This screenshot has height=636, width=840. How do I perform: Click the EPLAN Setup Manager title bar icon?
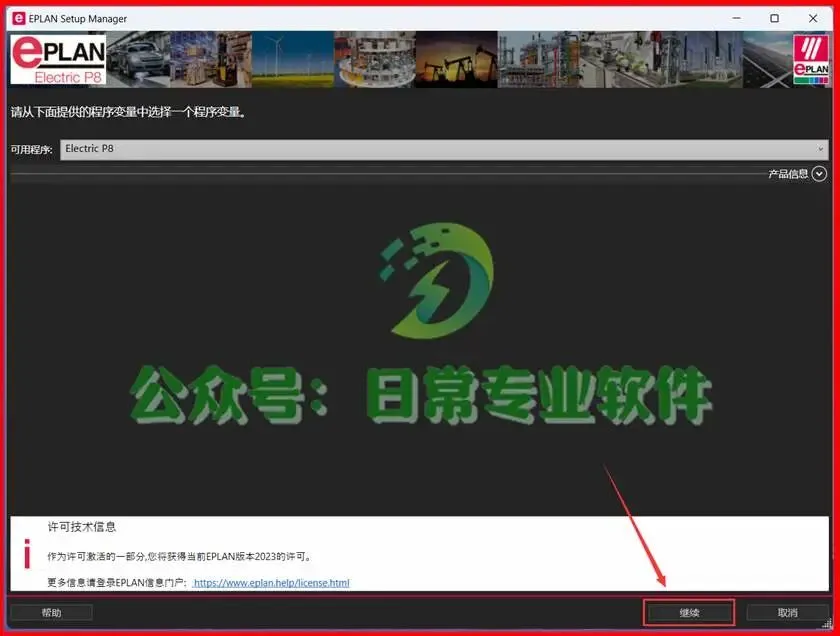(19, 18)
